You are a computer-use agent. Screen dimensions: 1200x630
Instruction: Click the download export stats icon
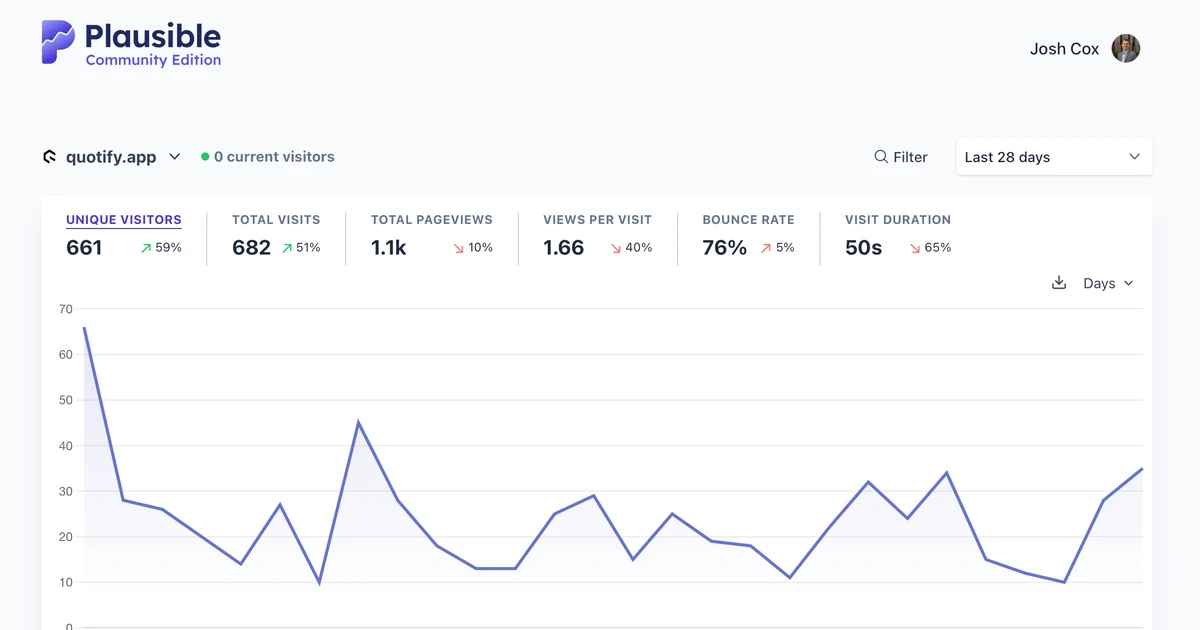(x=1059, y=283)
